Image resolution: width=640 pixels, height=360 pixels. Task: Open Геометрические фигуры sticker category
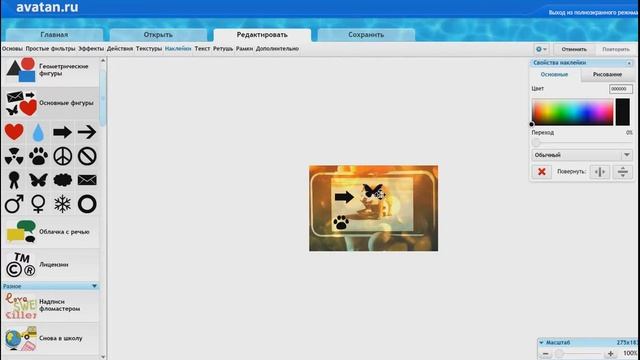(51, 70)
